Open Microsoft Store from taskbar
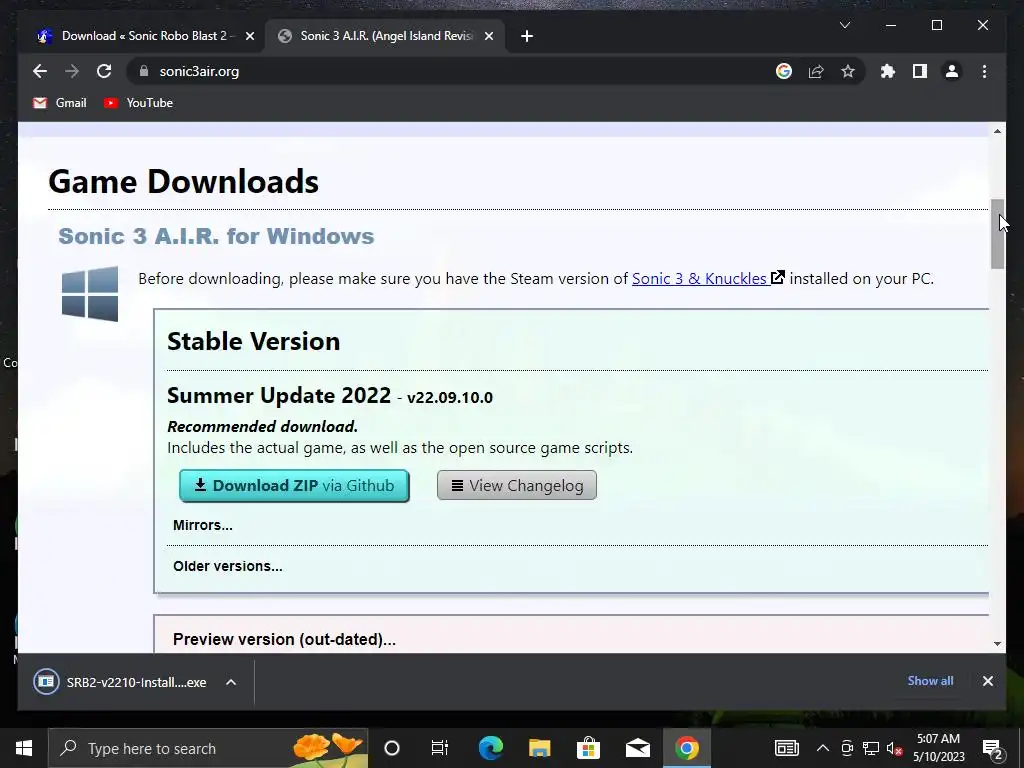The height and width of the screenshot is (768, 1024). point(588,748)
